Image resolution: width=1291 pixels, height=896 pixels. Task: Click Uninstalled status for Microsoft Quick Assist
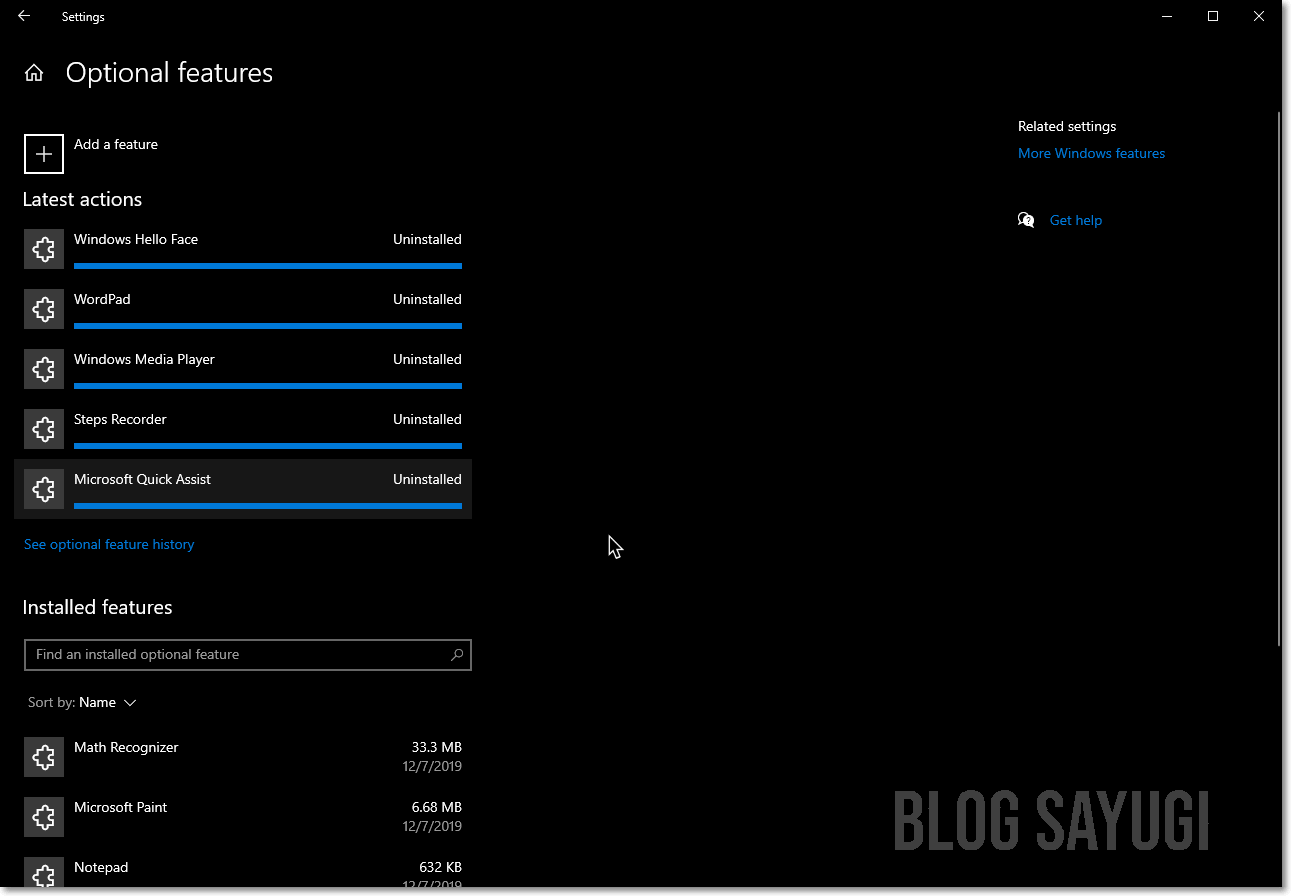(x=427, y=479)
